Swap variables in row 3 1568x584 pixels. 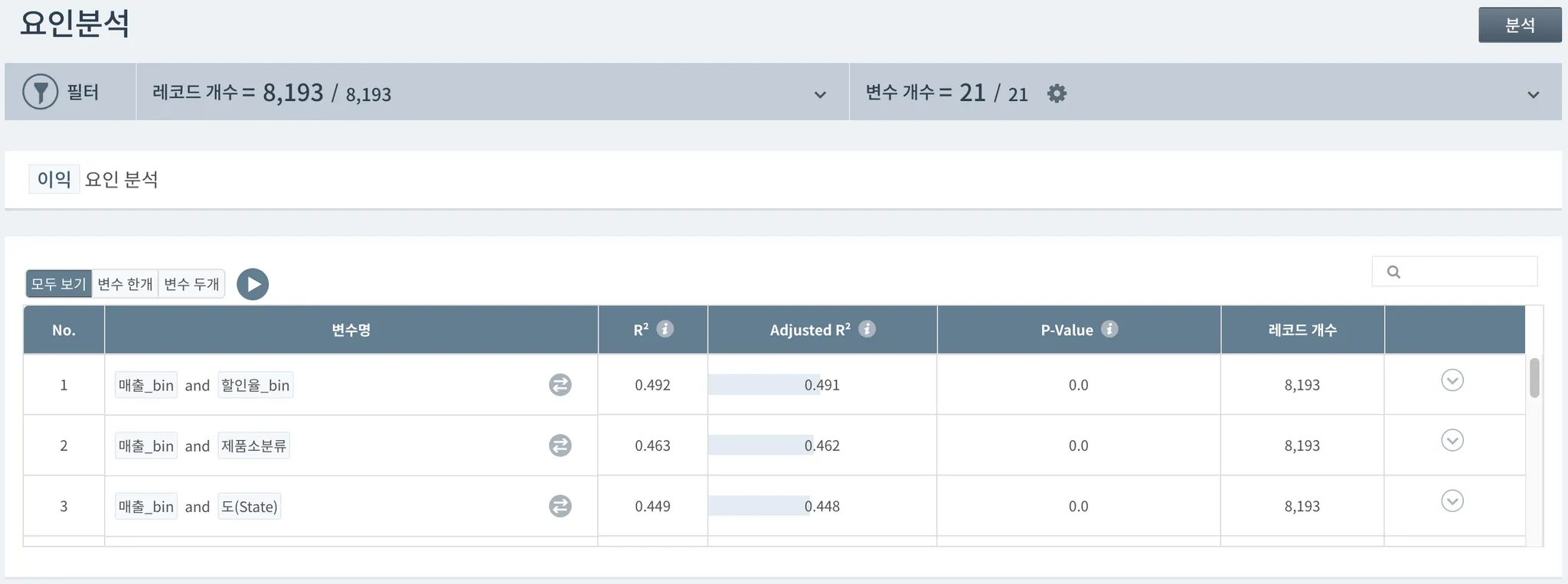(560, 506)
